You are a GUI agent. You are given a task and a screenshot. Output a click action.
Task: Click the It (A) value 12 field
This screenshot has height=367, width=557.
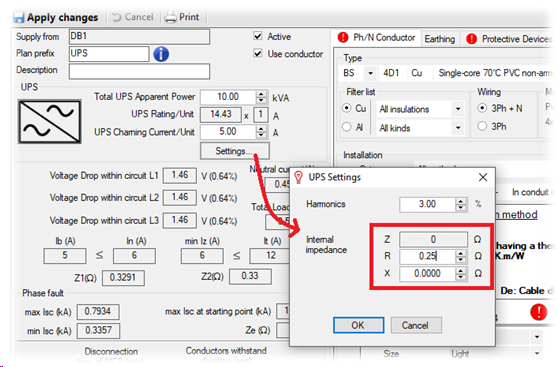click(270, 256)
